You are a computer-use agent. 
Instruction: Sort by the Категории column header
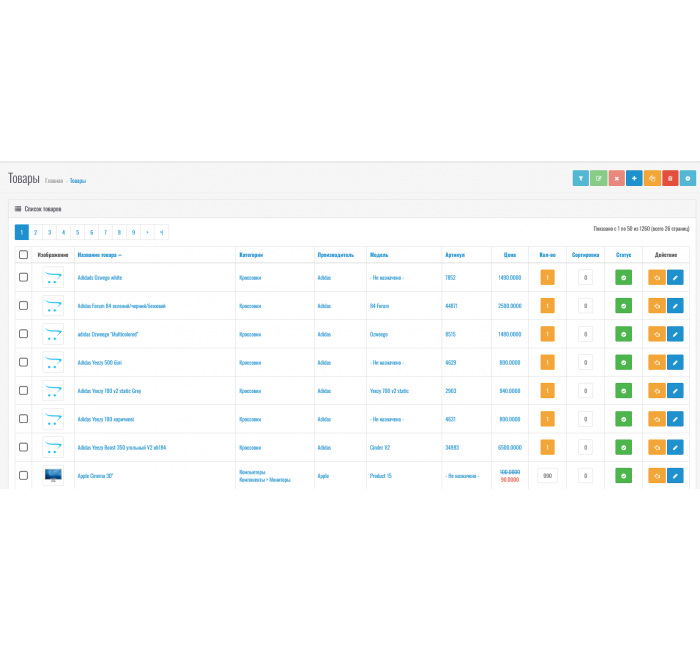(x=251, y=255)
